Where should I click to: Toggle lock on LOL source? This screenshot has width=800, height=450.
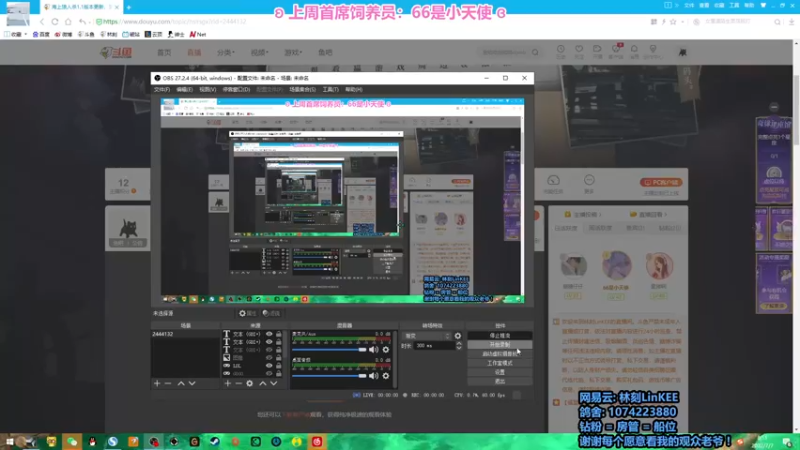coord(279,366)
